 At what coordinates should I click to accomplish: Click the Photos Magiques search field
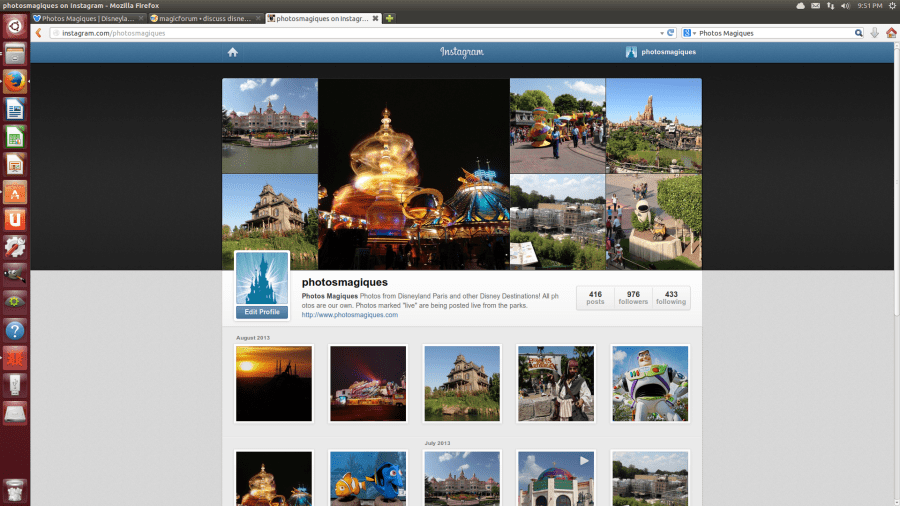[775, 33]
